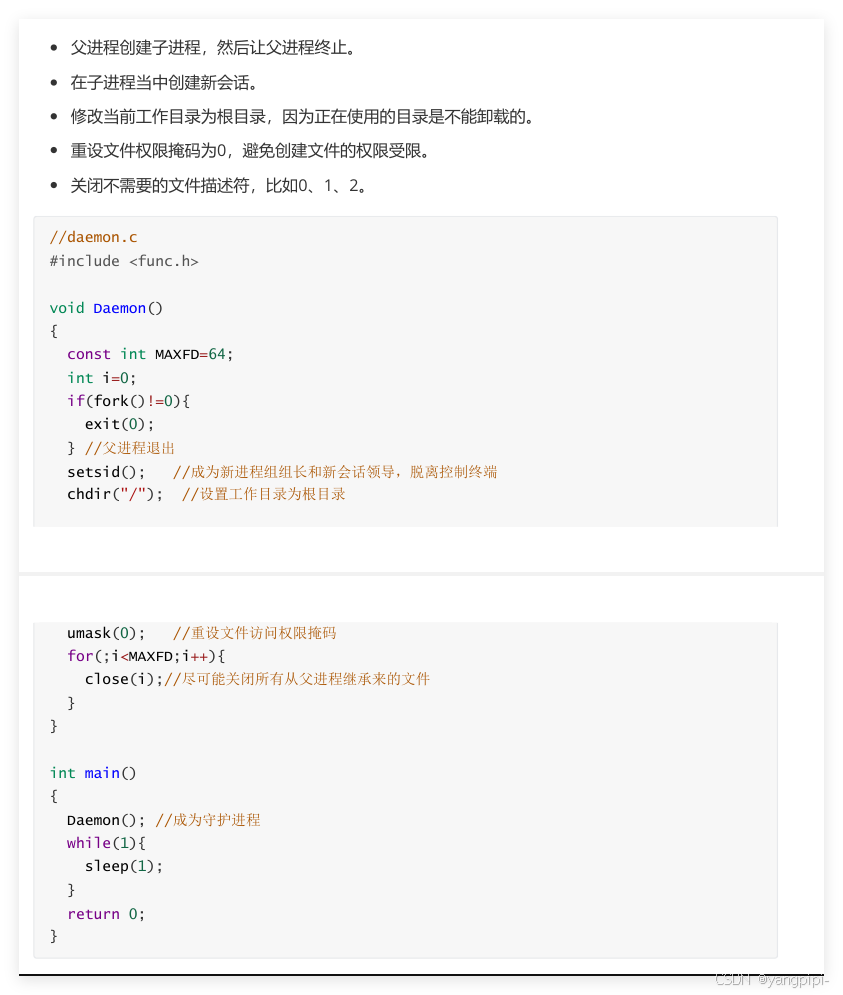The height and width of the screenshot is (995, 843).
Task: Click the int i=0; line
Action: point(102,378)
